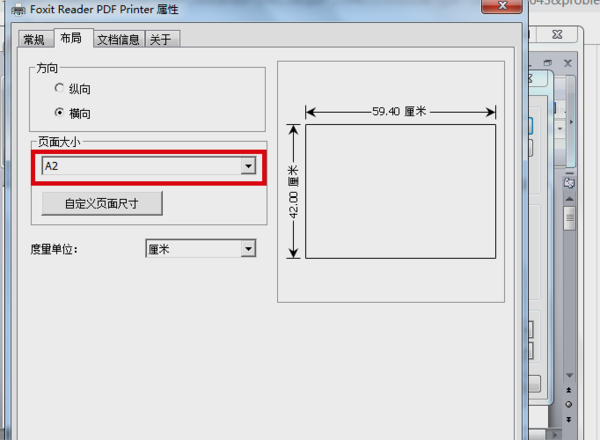Select the 纵向 portrait orientation

72,89
